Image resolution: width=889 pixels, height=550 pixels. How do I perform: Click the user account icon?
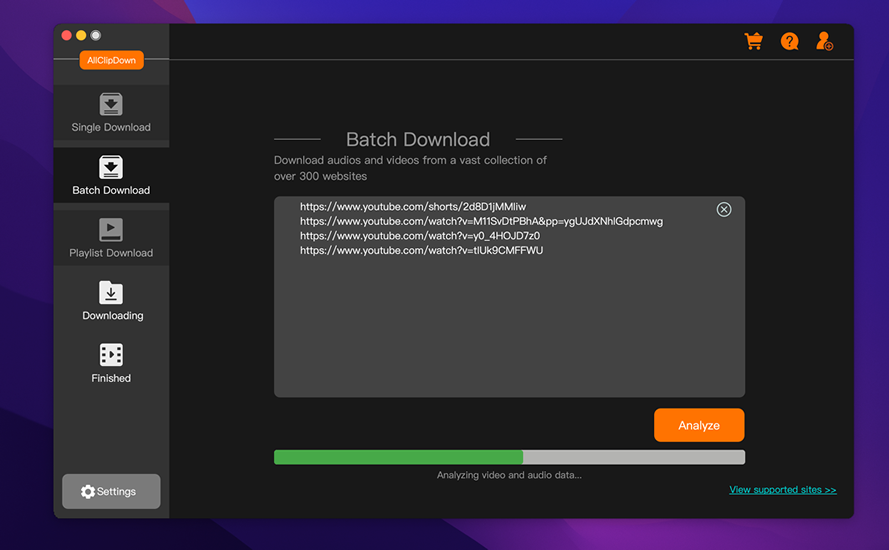(824, 41)
